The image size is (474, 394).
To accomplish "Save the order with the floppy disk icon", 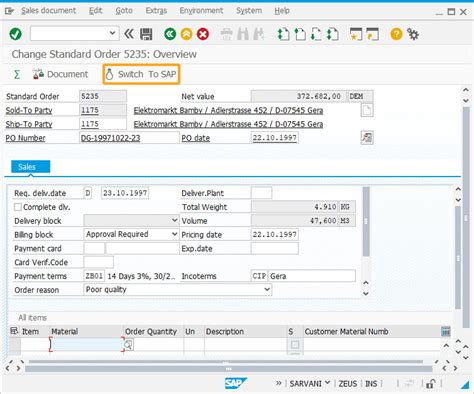I will tap(146, 34).
